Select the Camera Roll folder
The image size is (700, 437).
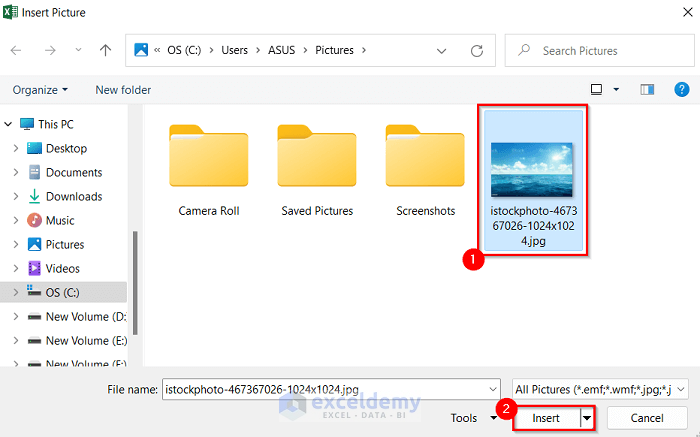tap(208, 171)
